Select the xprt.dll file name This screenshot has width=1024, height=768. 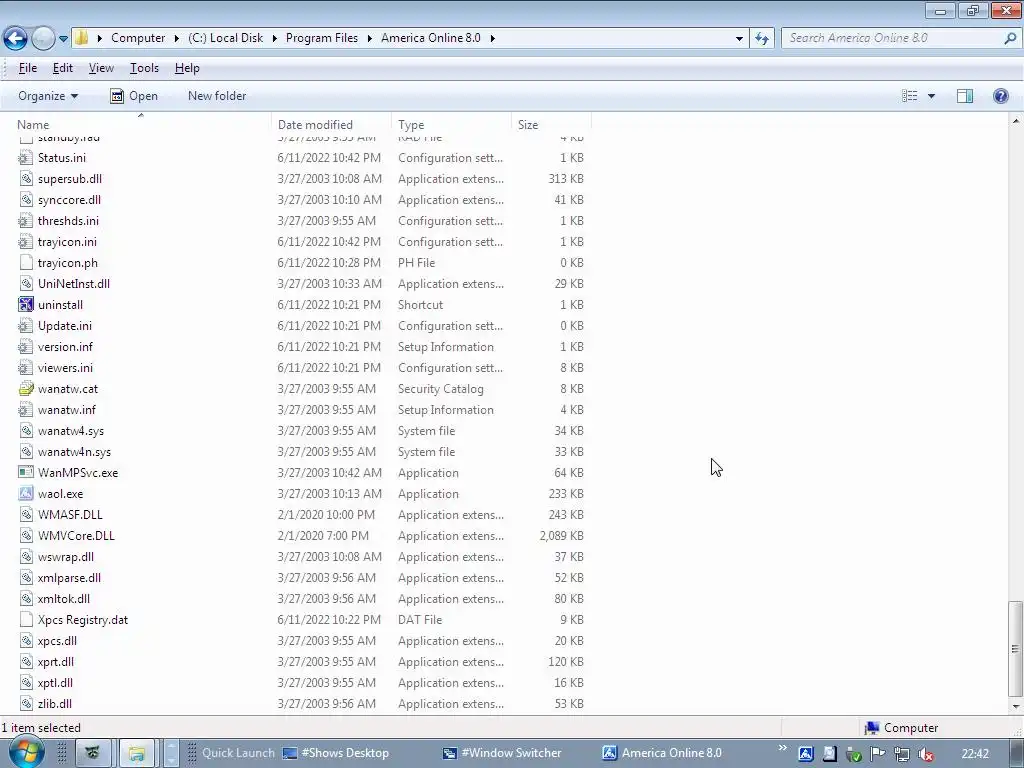[x=56, y=662]
